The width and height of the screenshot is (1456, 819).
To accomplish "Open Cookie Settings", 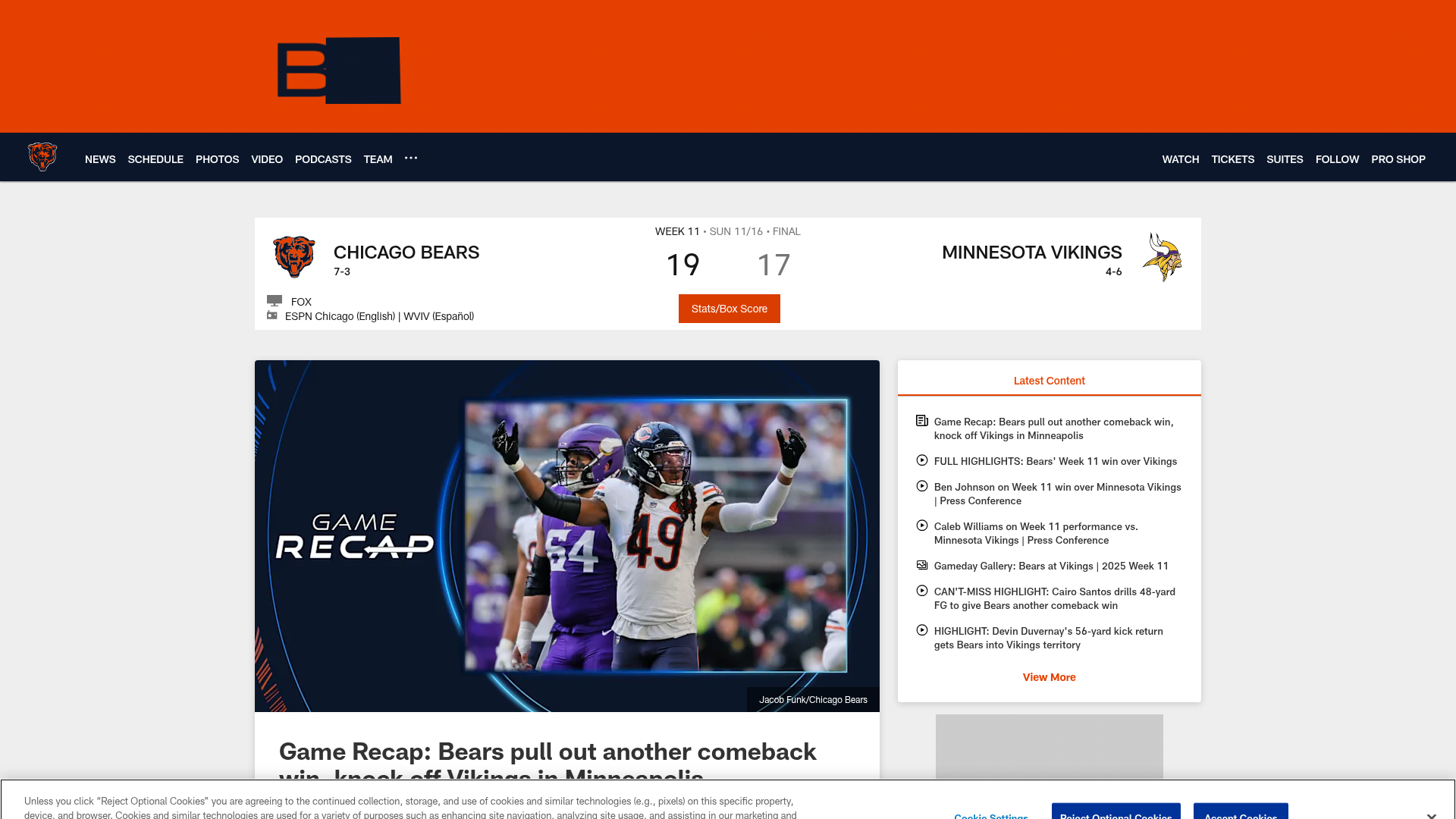I will pos(990,816).
